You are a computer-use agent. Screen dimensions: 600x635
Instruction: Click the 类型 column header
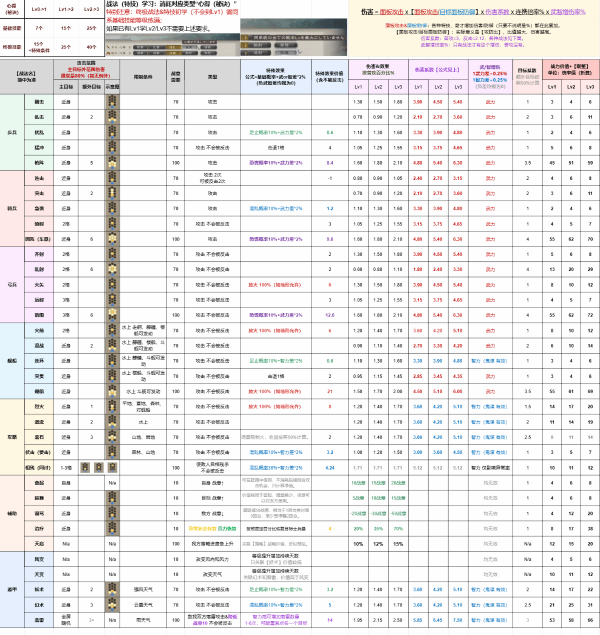213,76
